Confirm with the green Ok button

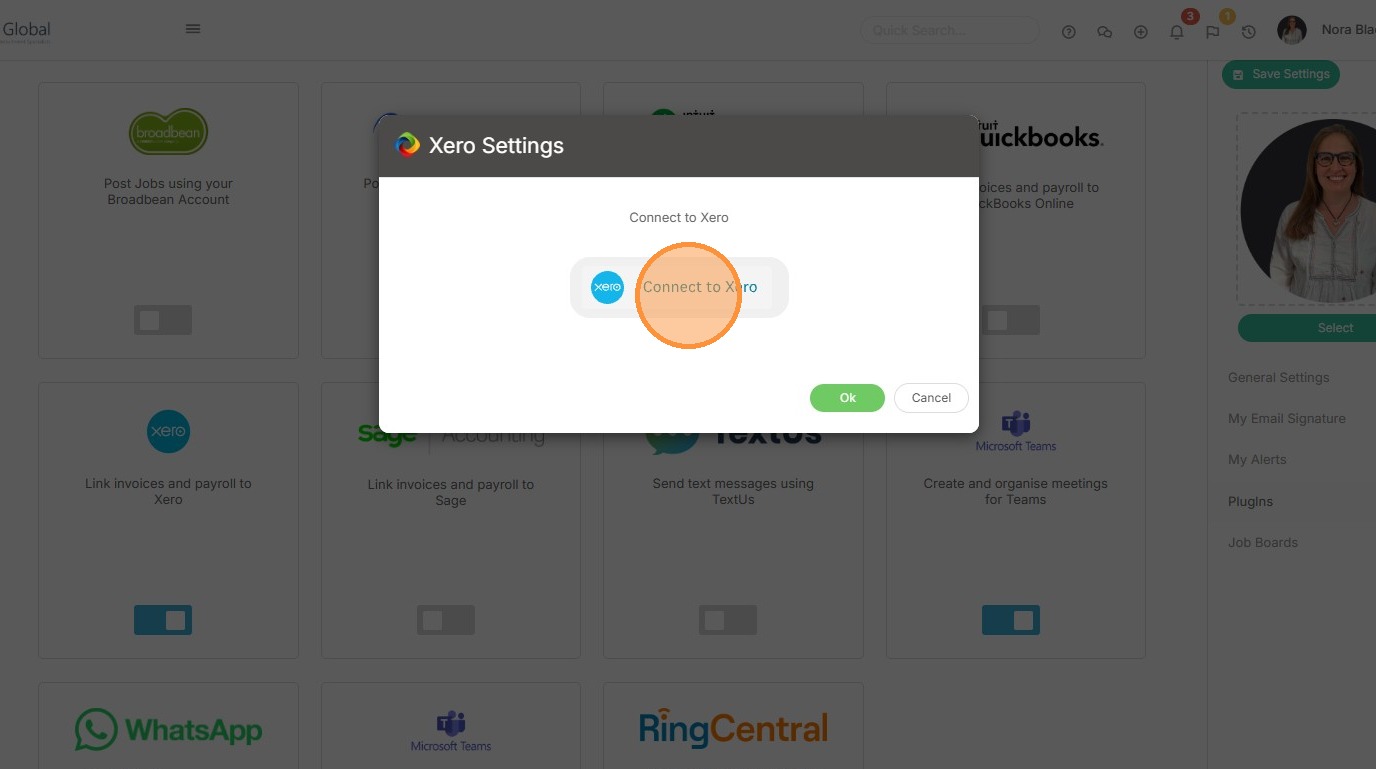coord(847,398)
